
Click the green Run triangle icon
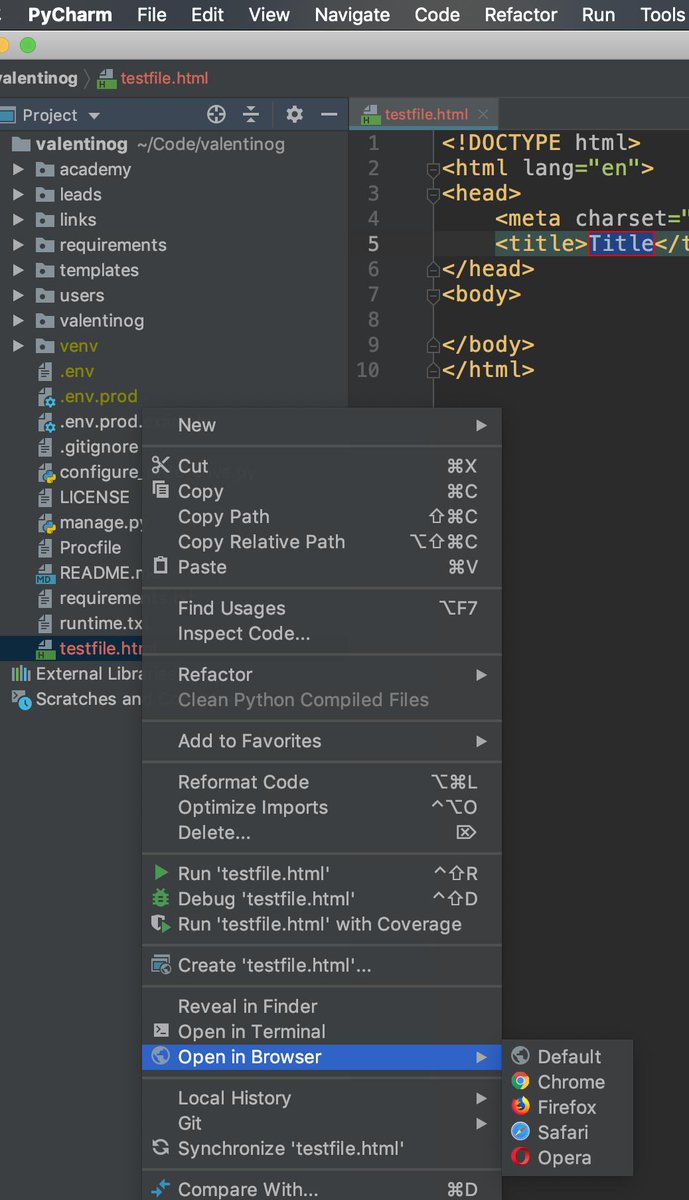(x=160, y=873)
